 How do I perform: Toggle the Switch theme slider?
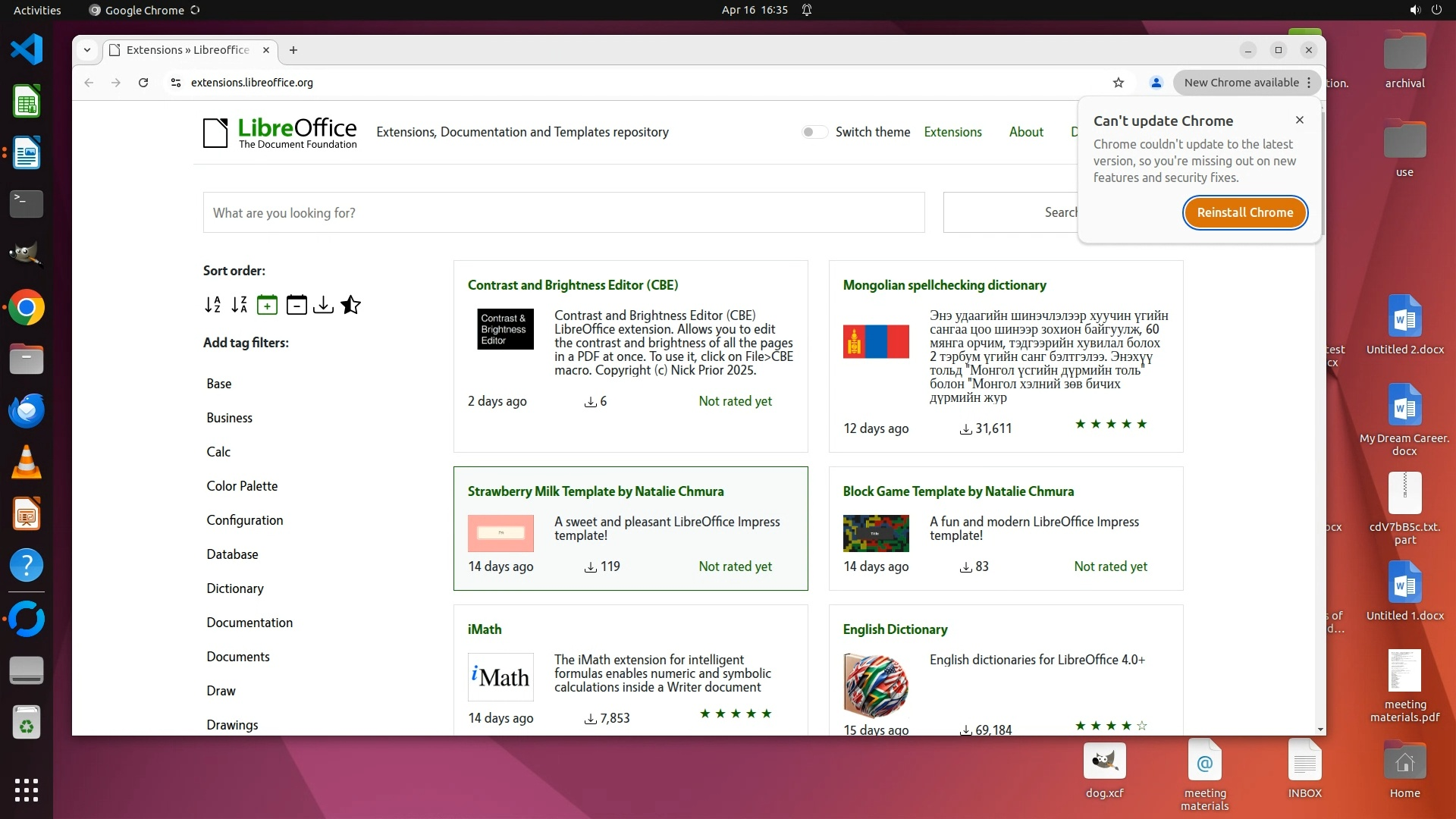pos(814,132)
